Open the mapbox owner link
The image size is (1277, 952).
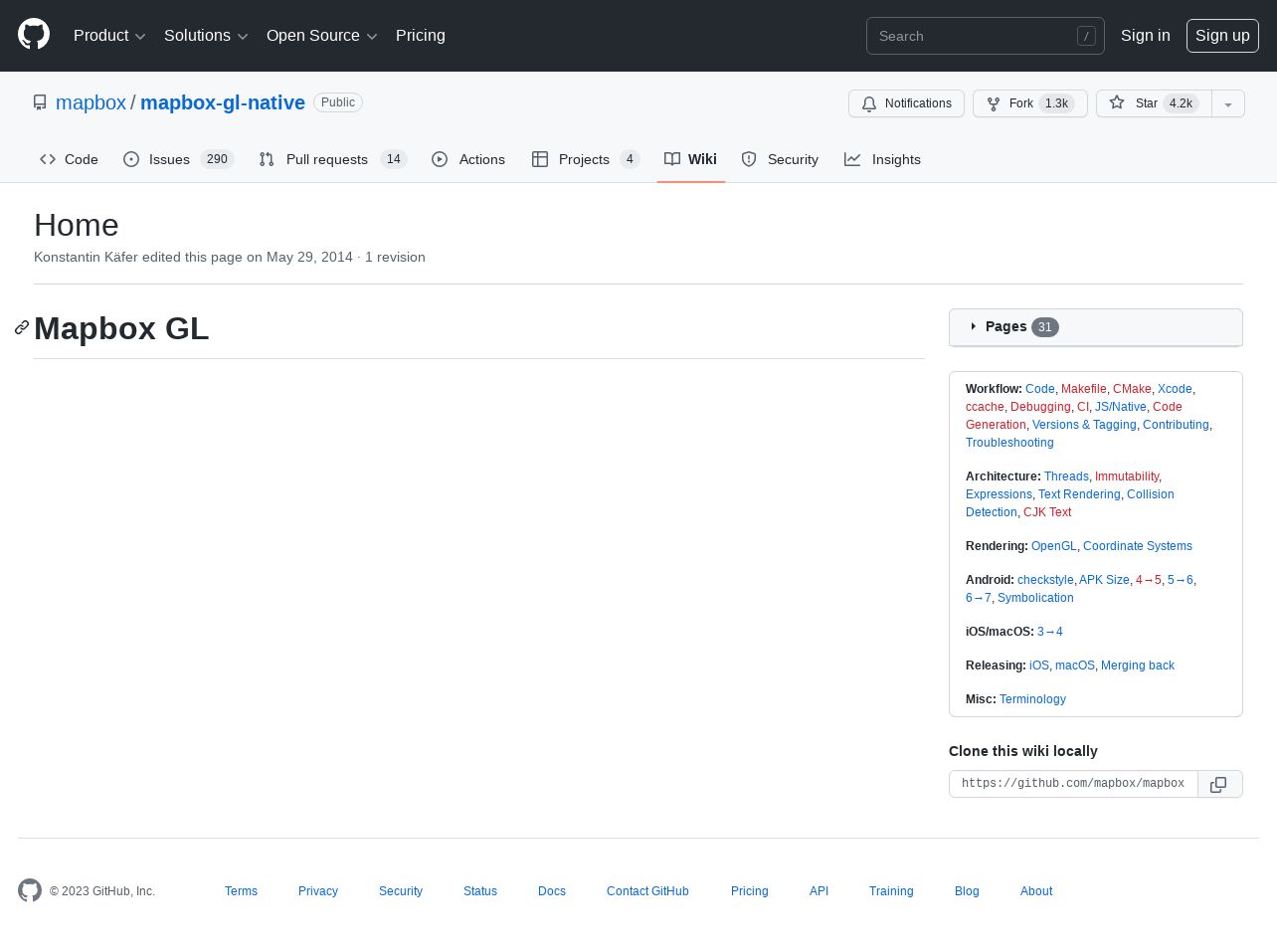pyautogui.click(x=91, y=102)
